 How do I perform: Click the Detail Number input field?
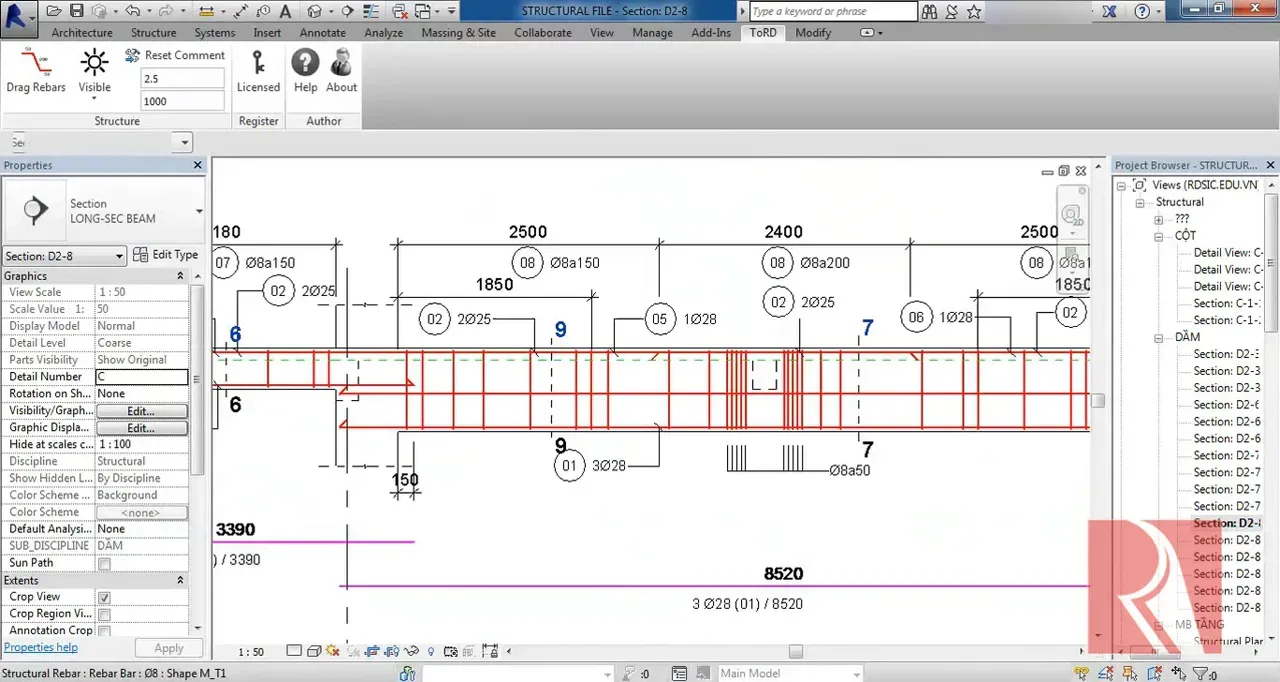pyautogui.click(x=141, y=377)
